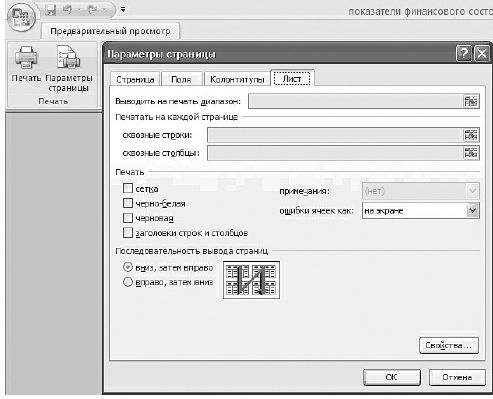Click the Undo icon in quick access toolbar

click(68, 10)
